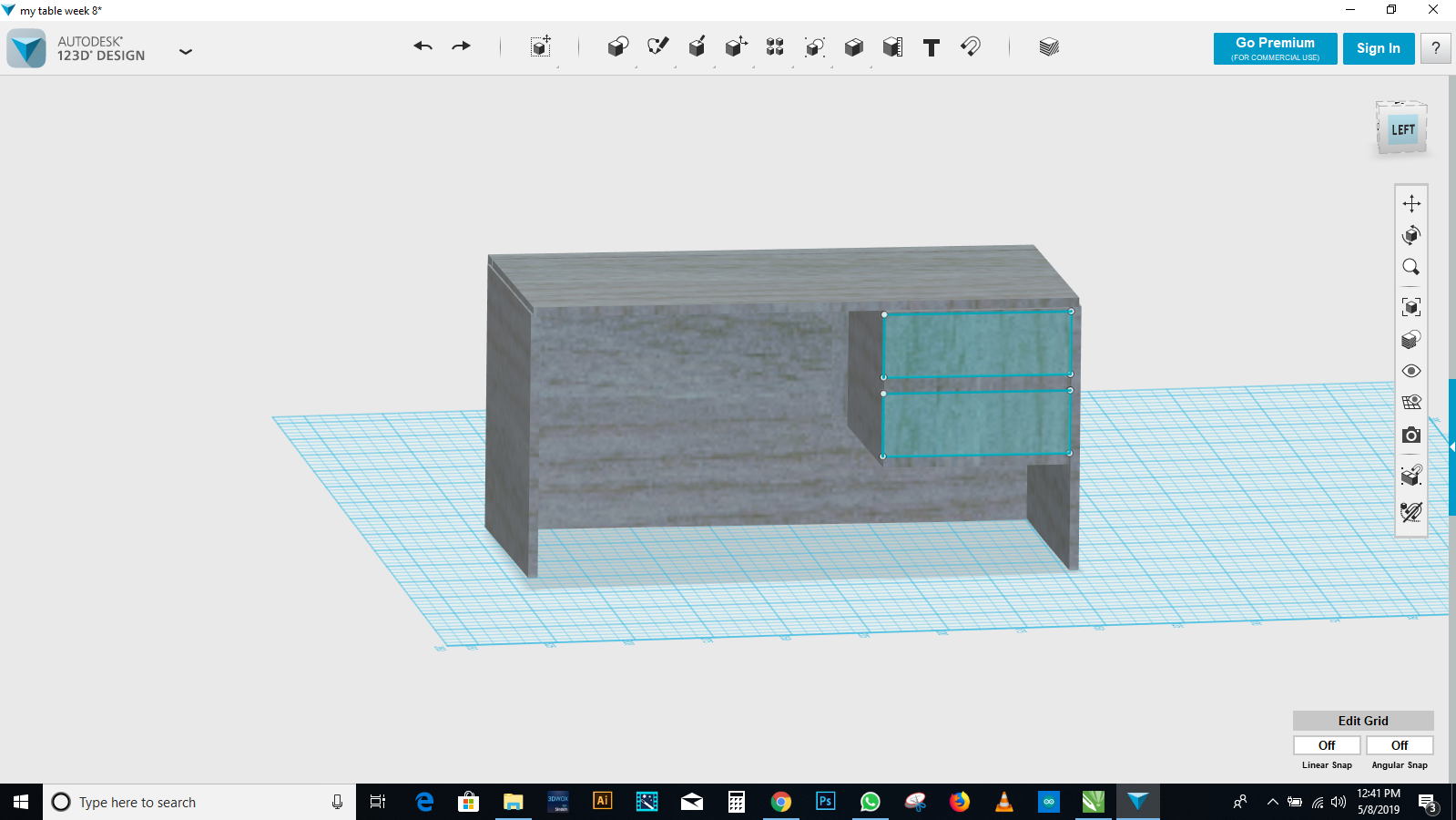Activate the Snap magnet tool
Image resolution: width=1456 pixels, height=820 pixels.
(971, 46)
